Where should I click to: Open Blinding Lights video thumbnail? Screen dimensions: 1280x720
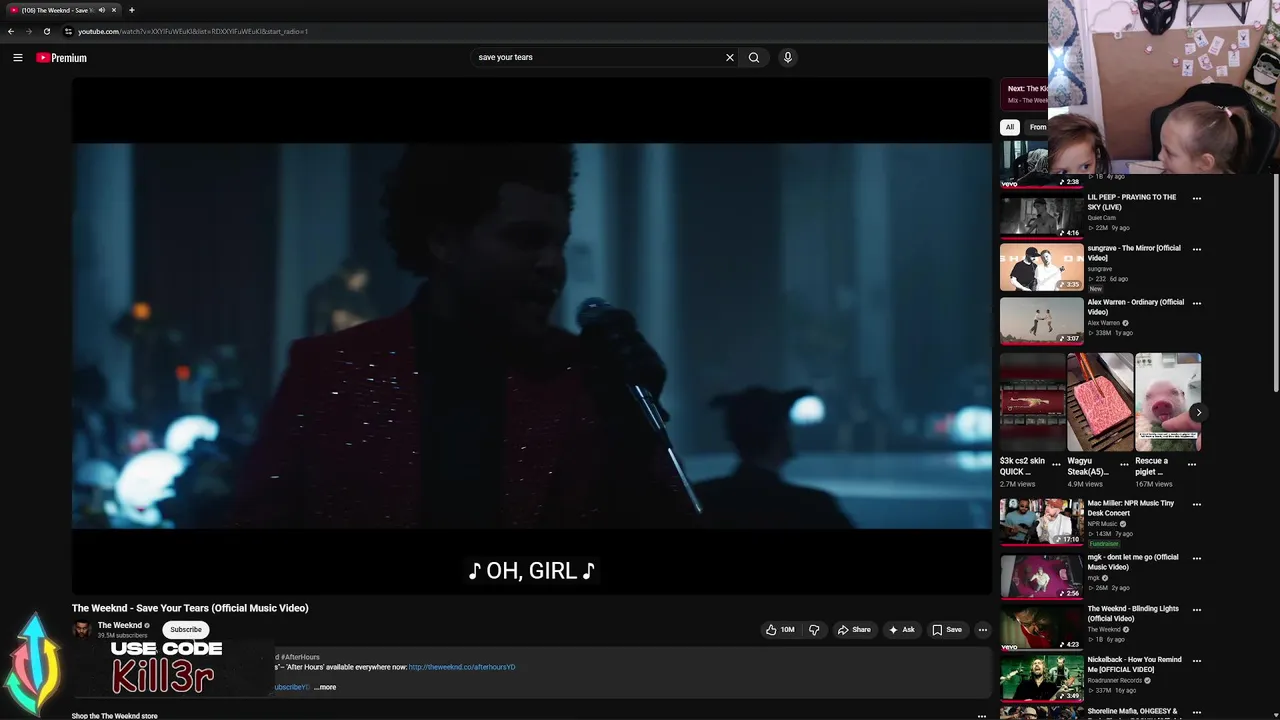point(1041,628)
